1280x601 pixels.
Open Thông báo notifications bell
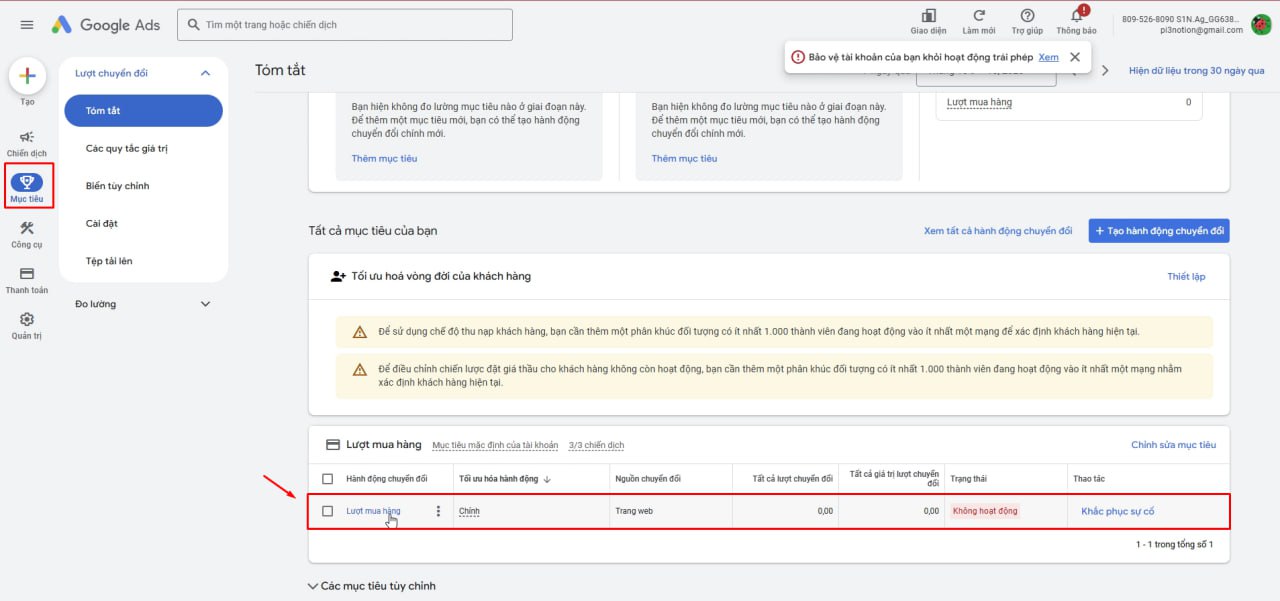1076,16
